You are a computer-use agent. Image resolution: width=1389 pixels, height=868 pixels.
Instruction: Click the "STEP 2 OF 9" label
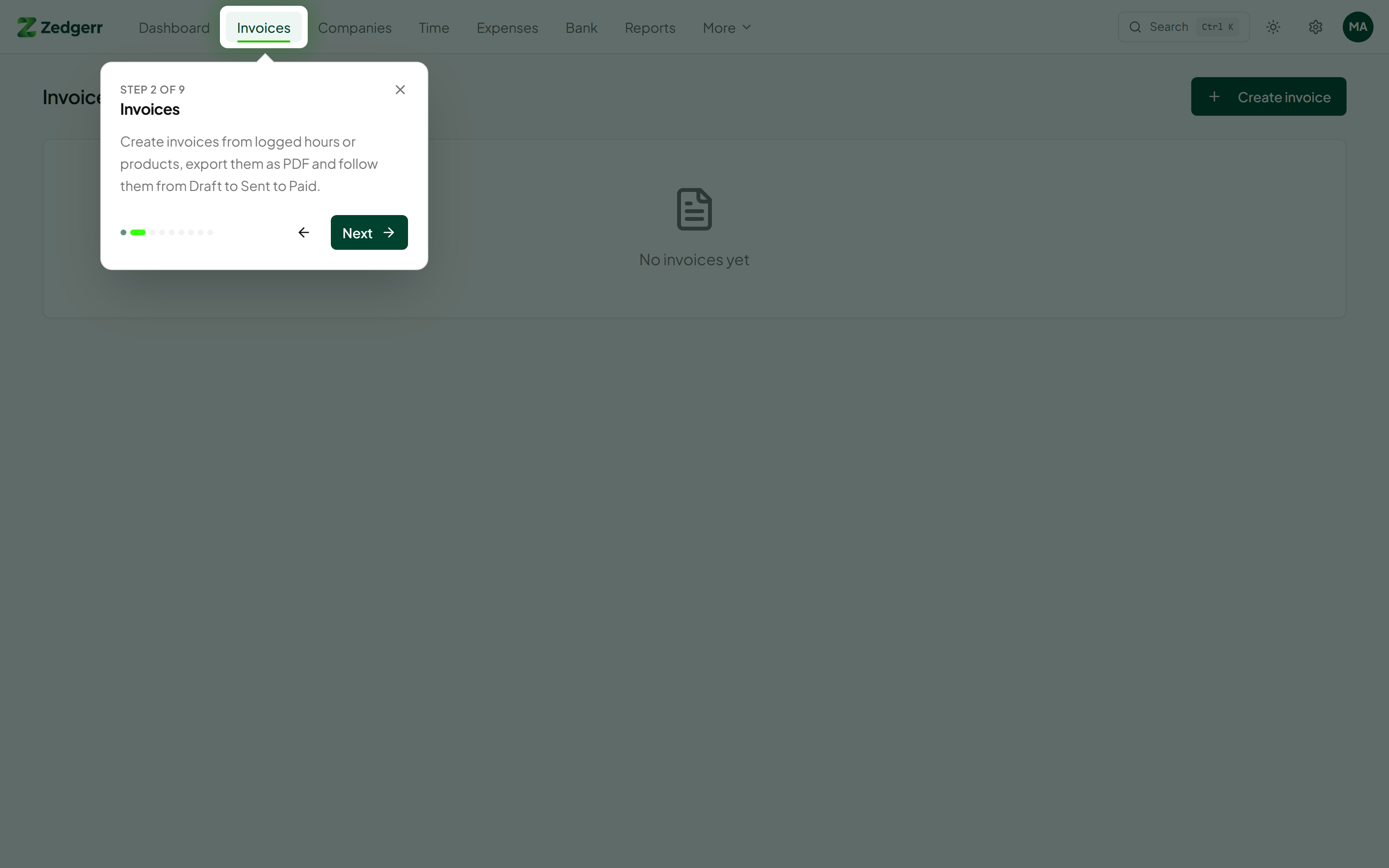click(x=152, y=90)
